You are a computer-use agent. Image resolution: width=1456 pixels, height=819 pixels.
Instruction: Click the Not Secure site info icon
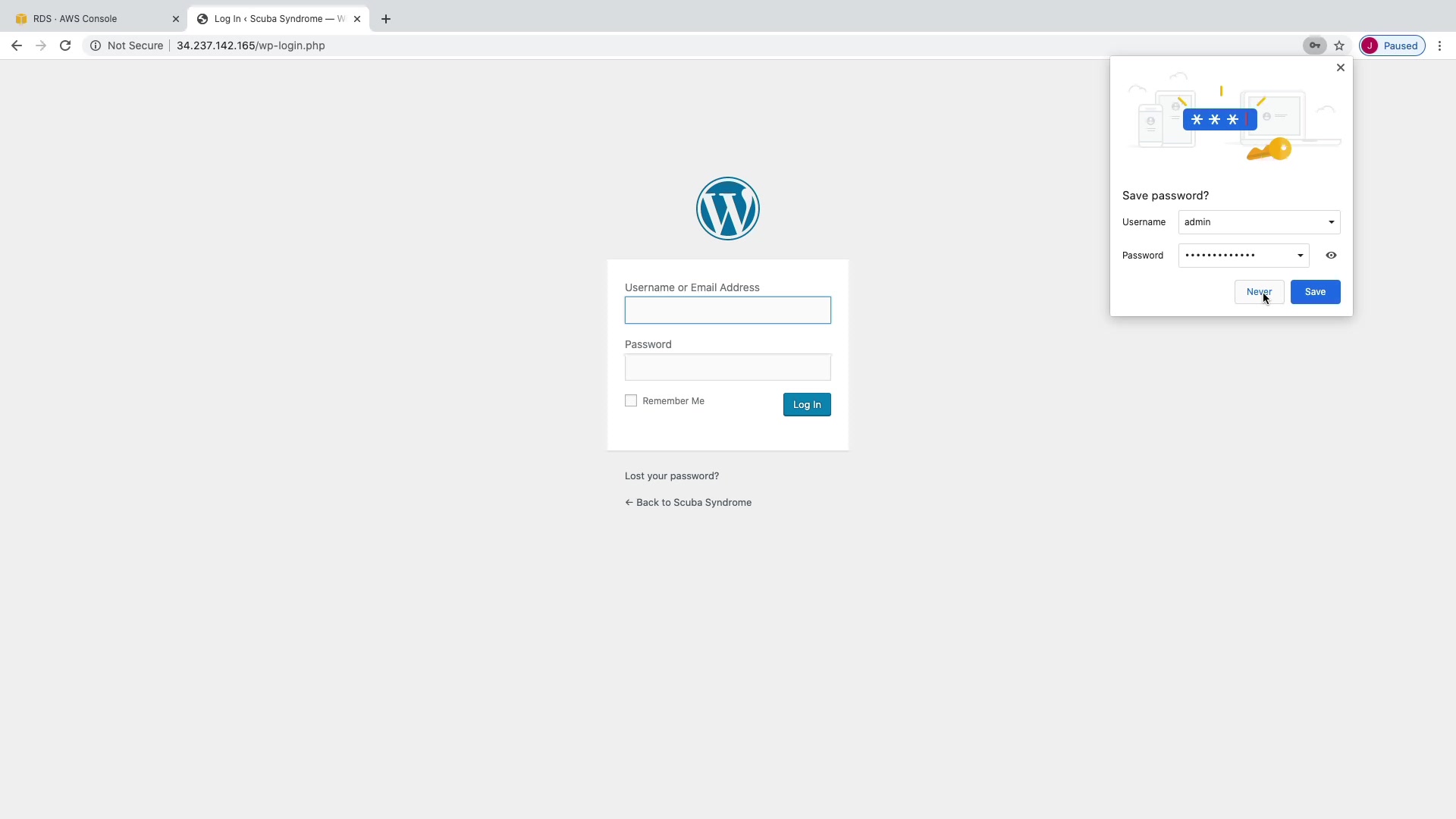pos(96,45)
